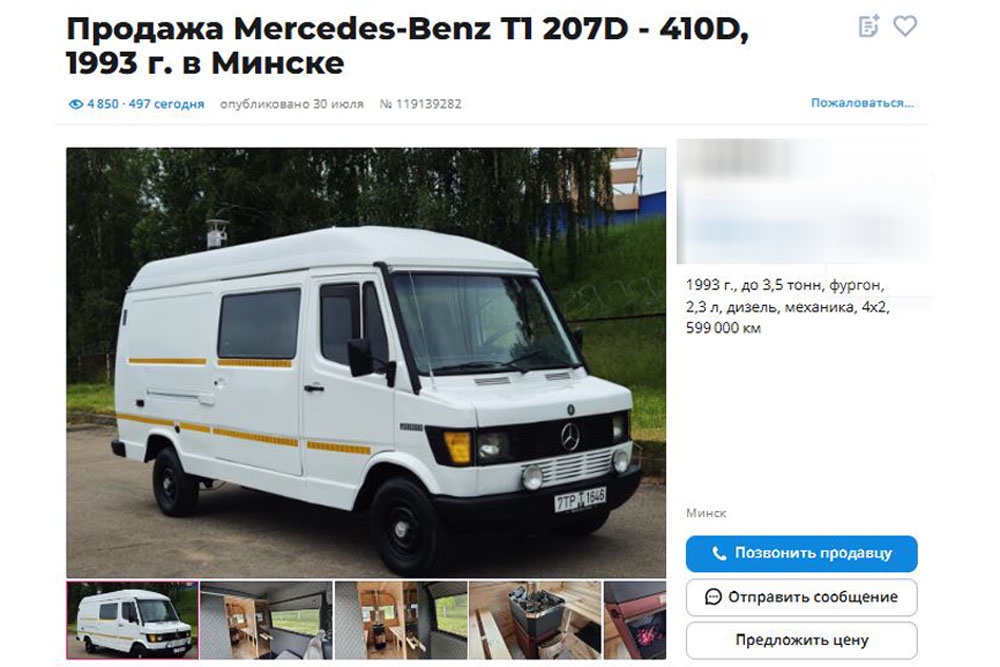Show fourth thumbnail of sauna stove stones
1000x667 pixels.
pos(535,620)
